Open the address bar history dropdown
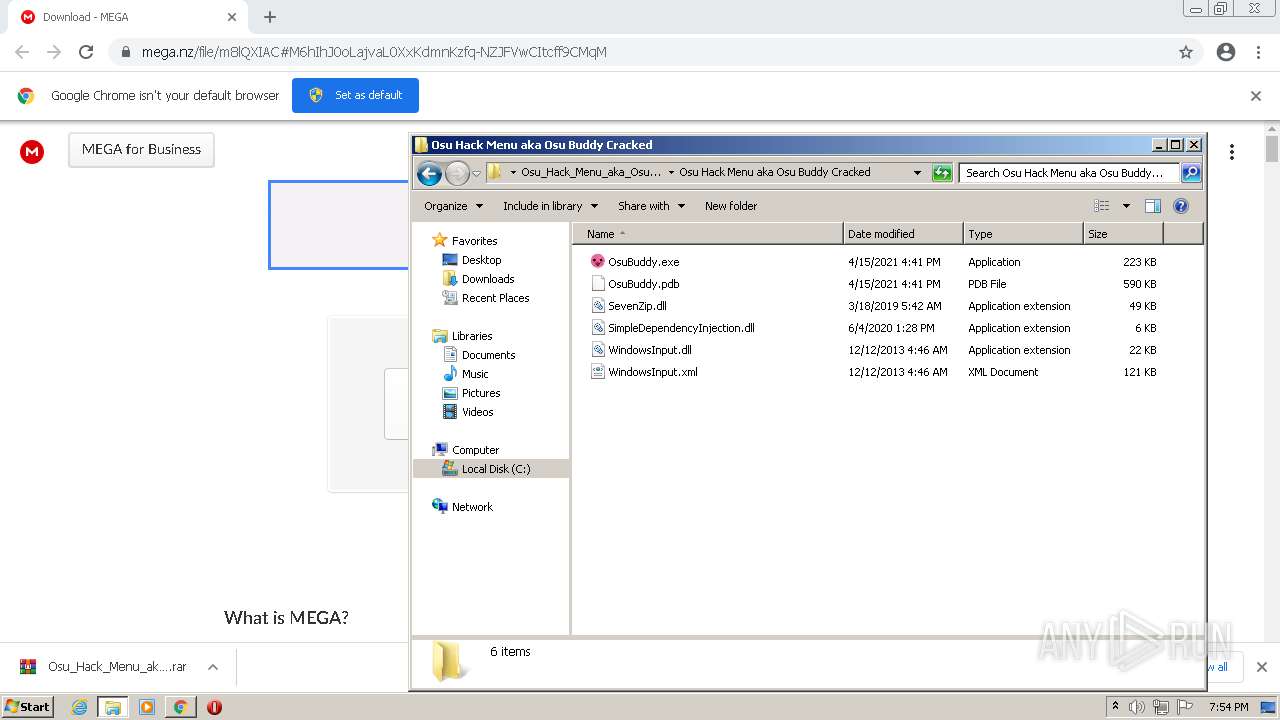 pos(917,173)
